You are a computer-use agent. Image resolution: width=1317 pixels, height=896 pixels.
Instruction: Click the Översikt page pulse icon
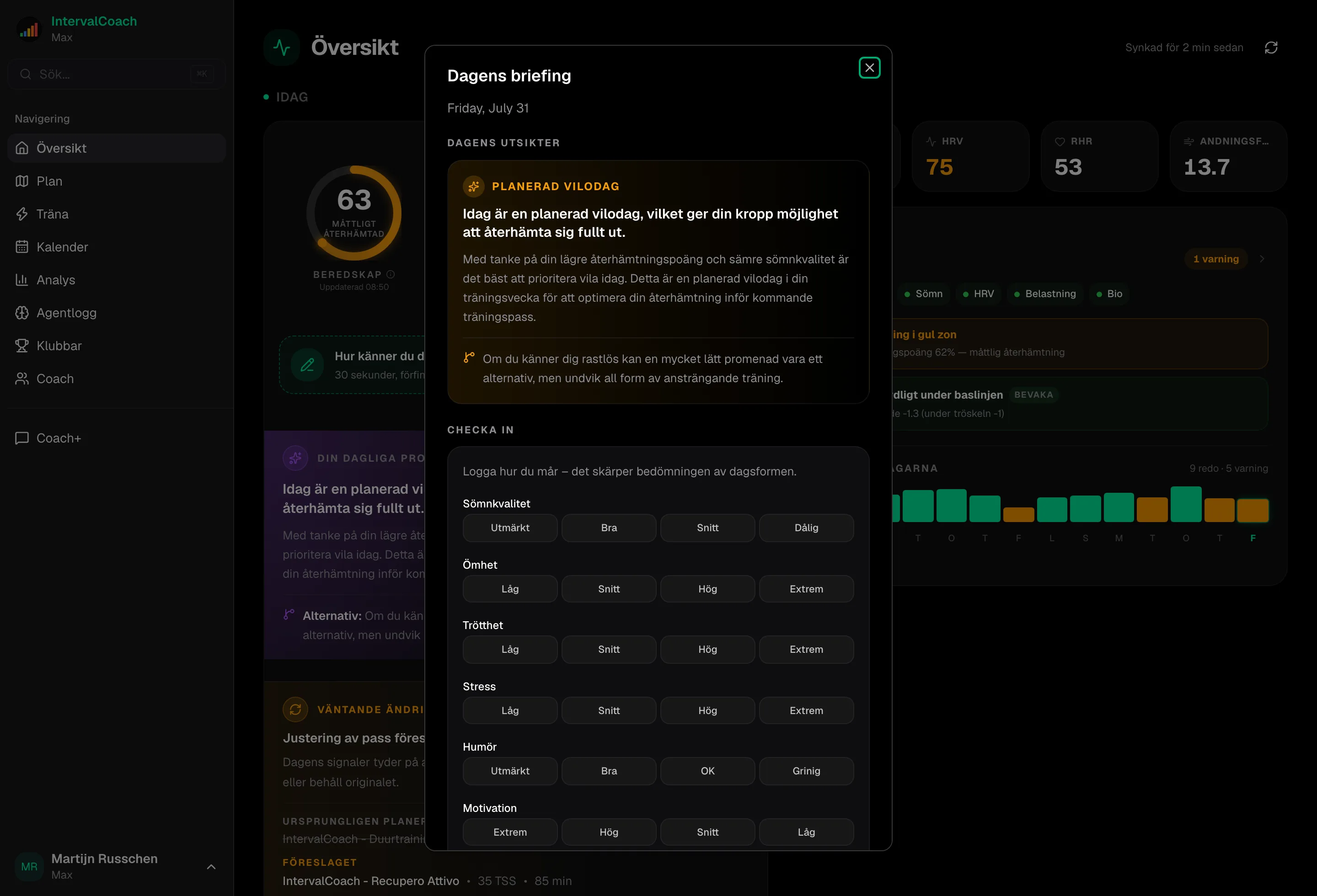[x=282, y=47]
